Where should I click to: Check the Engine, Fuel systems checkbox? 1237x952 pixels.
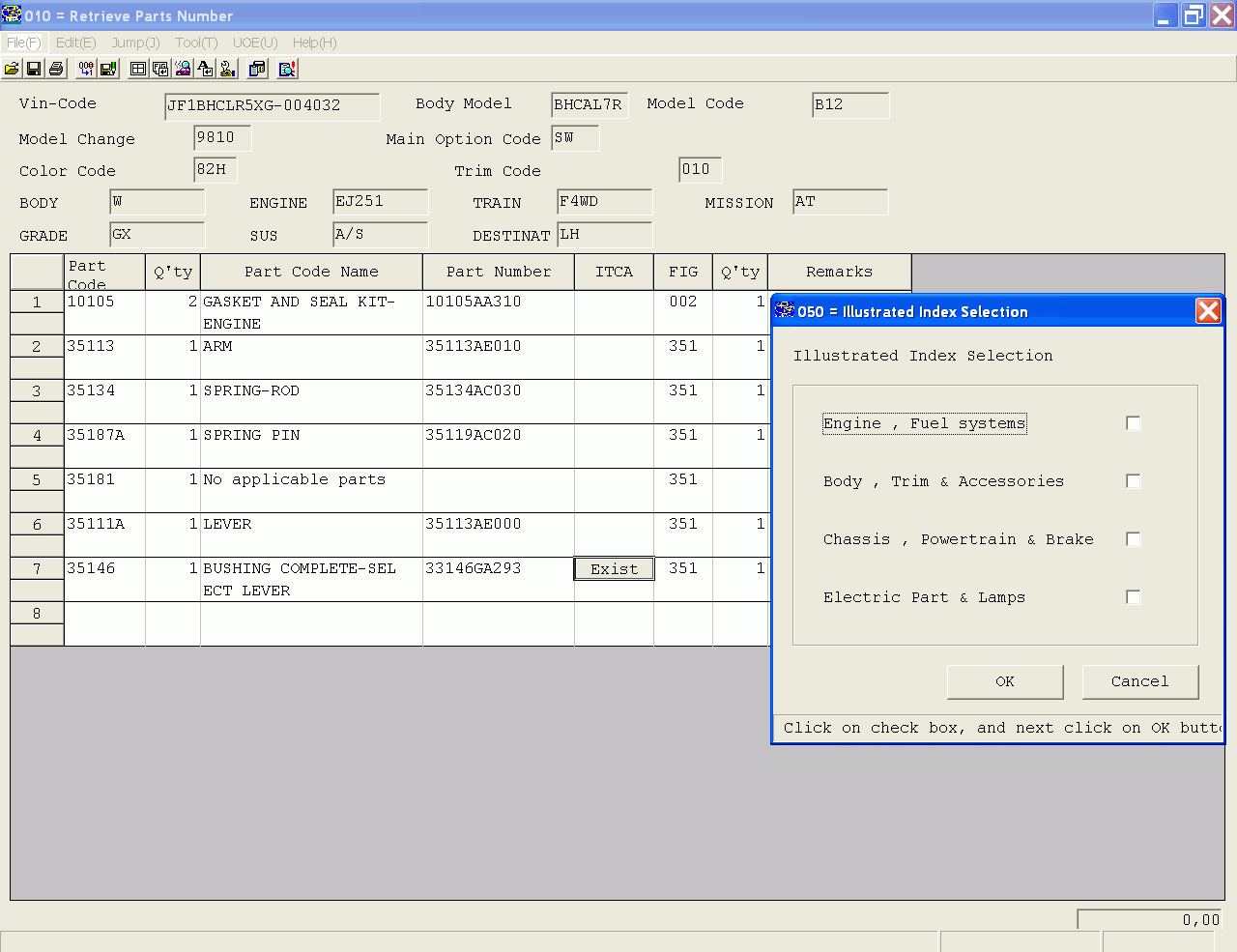[1134, 423]
